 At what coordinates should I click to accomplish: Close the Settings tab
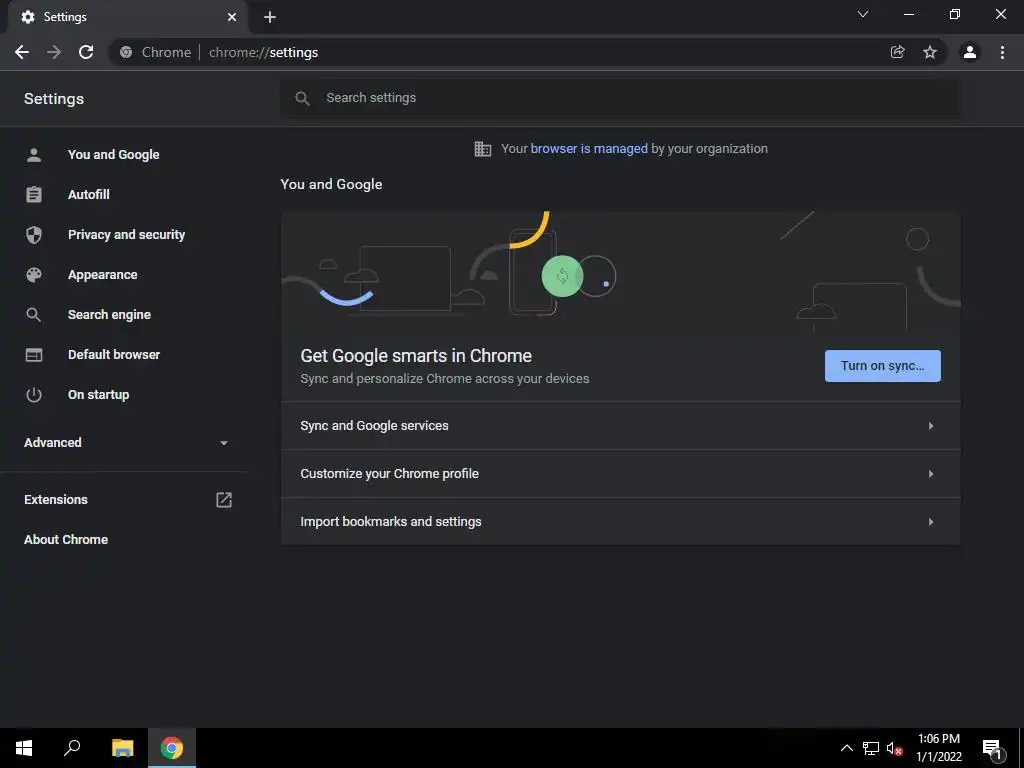coord(232,17)
